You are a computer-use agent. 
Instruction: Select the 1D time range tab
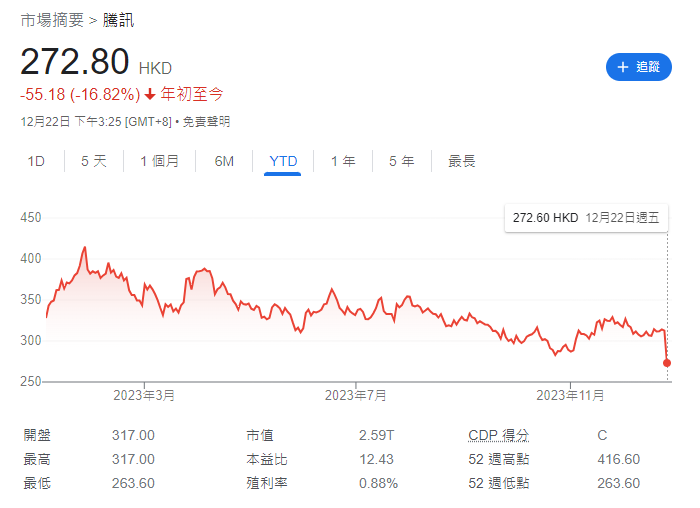coord(36,161)
